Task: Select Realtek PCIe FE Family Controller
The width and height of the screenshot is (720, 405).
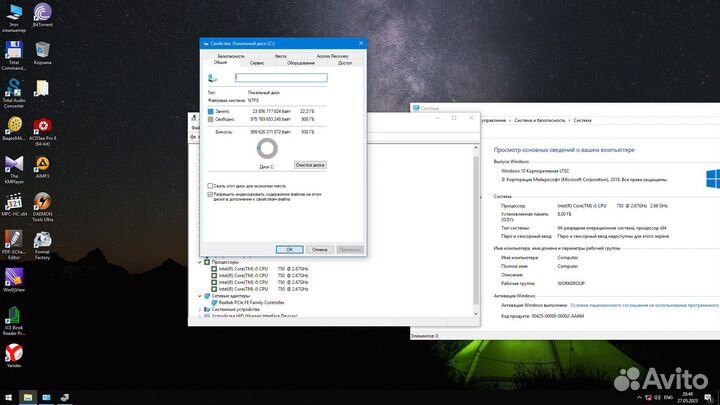Action: (x=251, y=303)
